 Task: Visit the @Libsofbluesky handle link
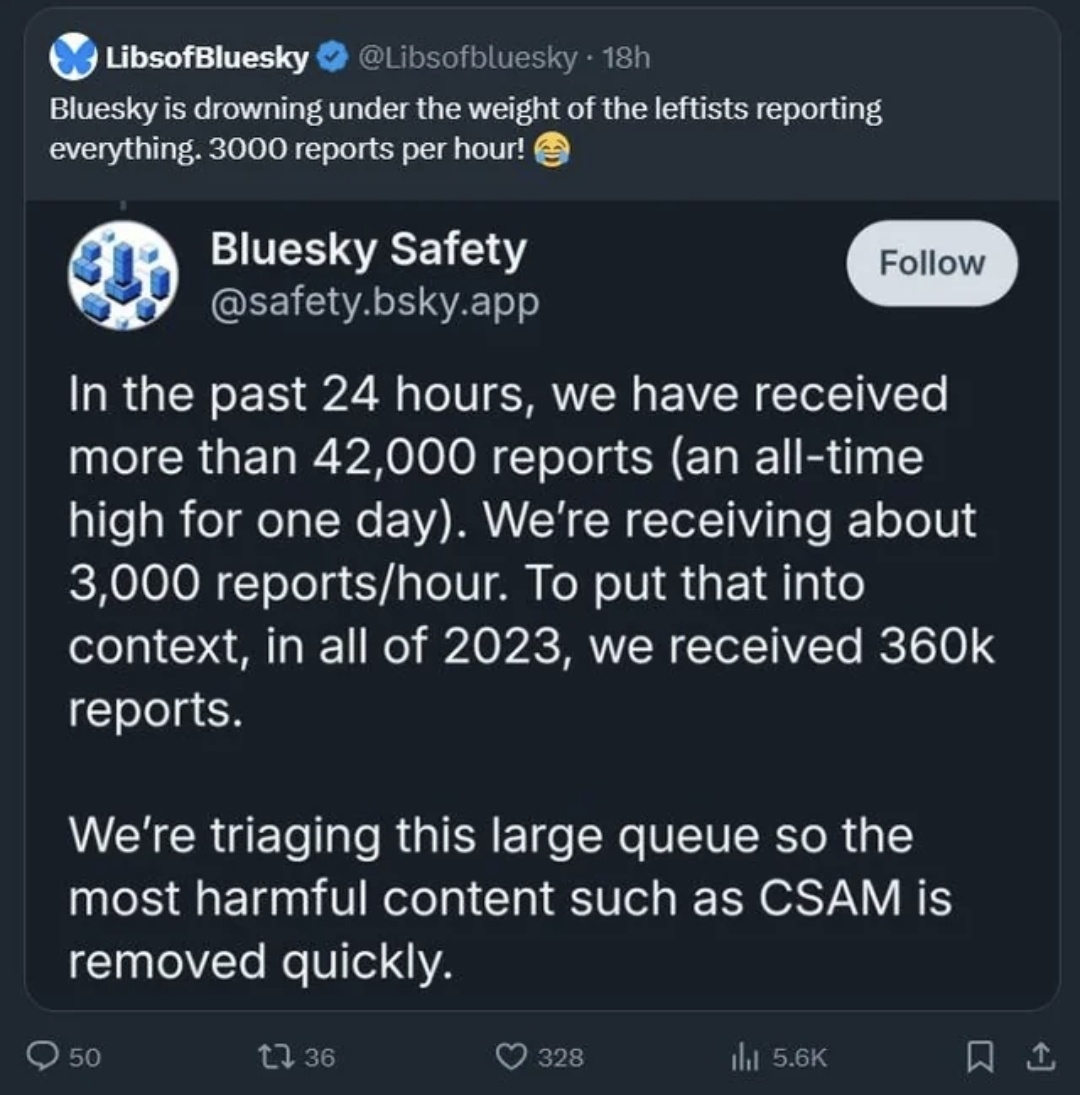[x=468, y=57]
